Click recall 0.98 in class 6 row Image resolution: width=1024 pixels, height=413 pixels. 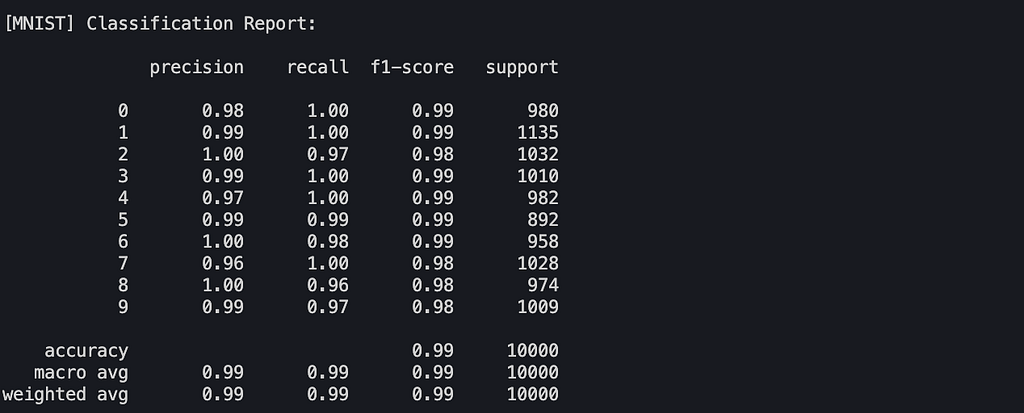click(x=328, y=242)
